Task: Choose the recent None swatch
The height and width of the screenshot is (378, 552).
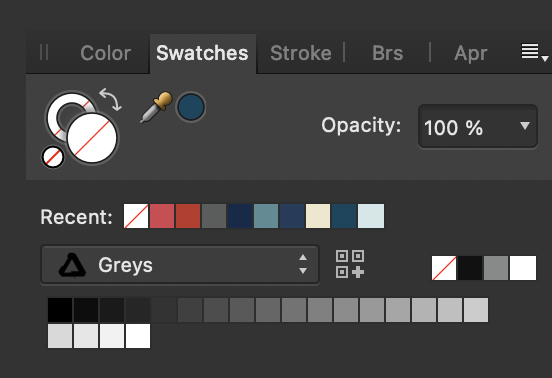Action: click(x=136, y=216)
